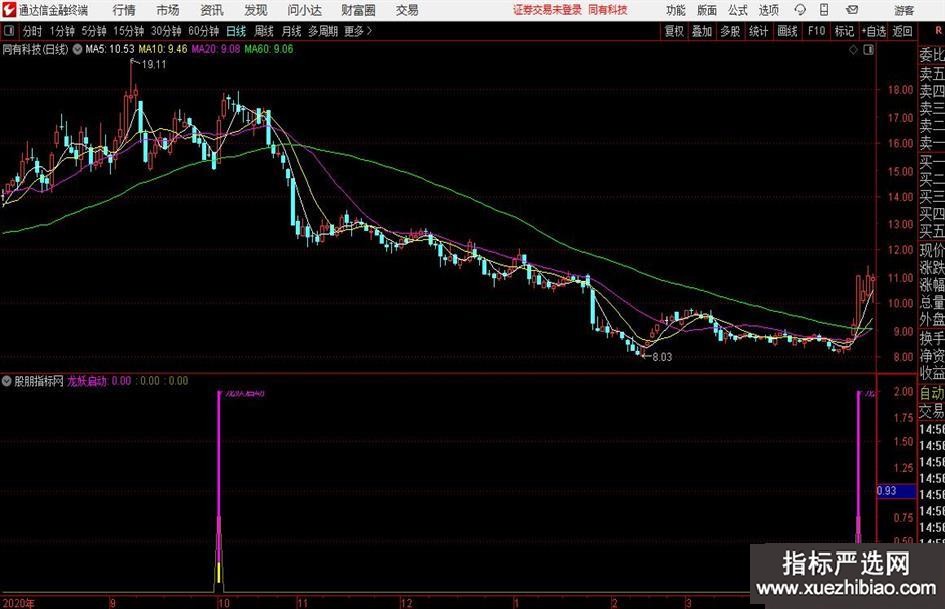Viewport: 945px width, 609px height.
Task: Click the MA5: 10.53 indicator label
Action: [x=110, y=49]
